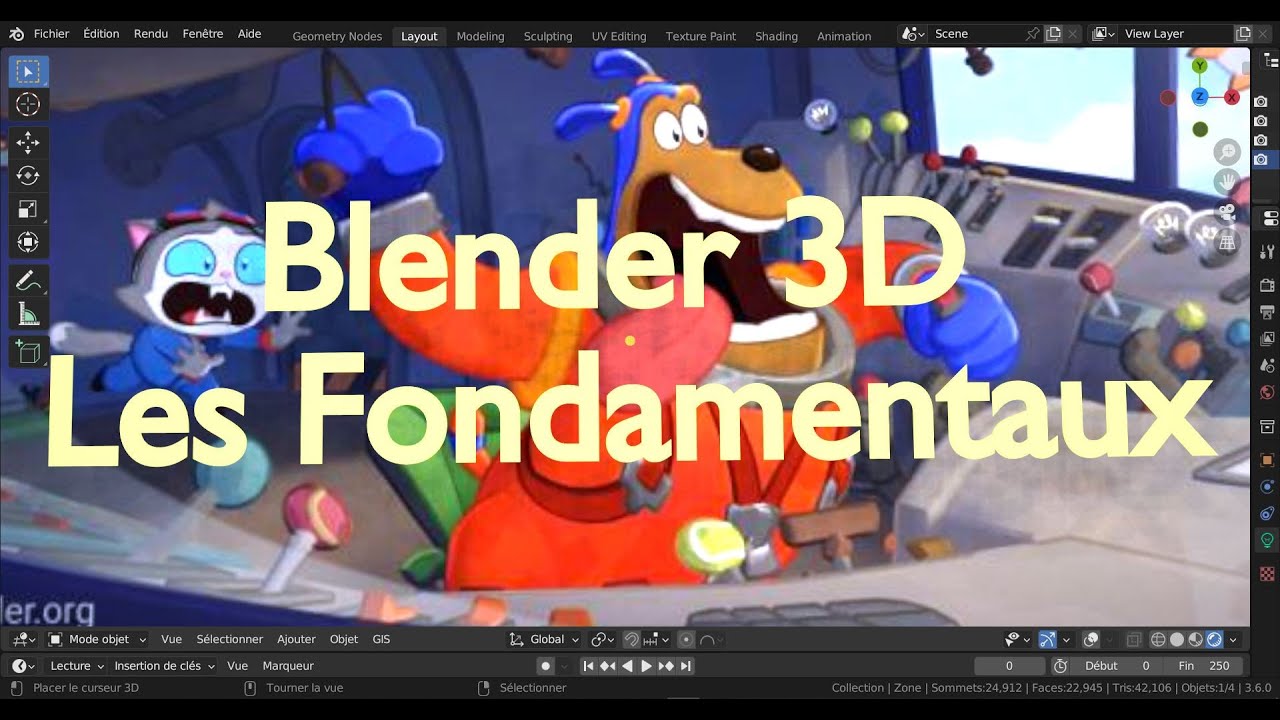The height and width of the screenshot is (720, 1280).
Task: Toggle gizmo display button
Action: (x=1047, y=639)
